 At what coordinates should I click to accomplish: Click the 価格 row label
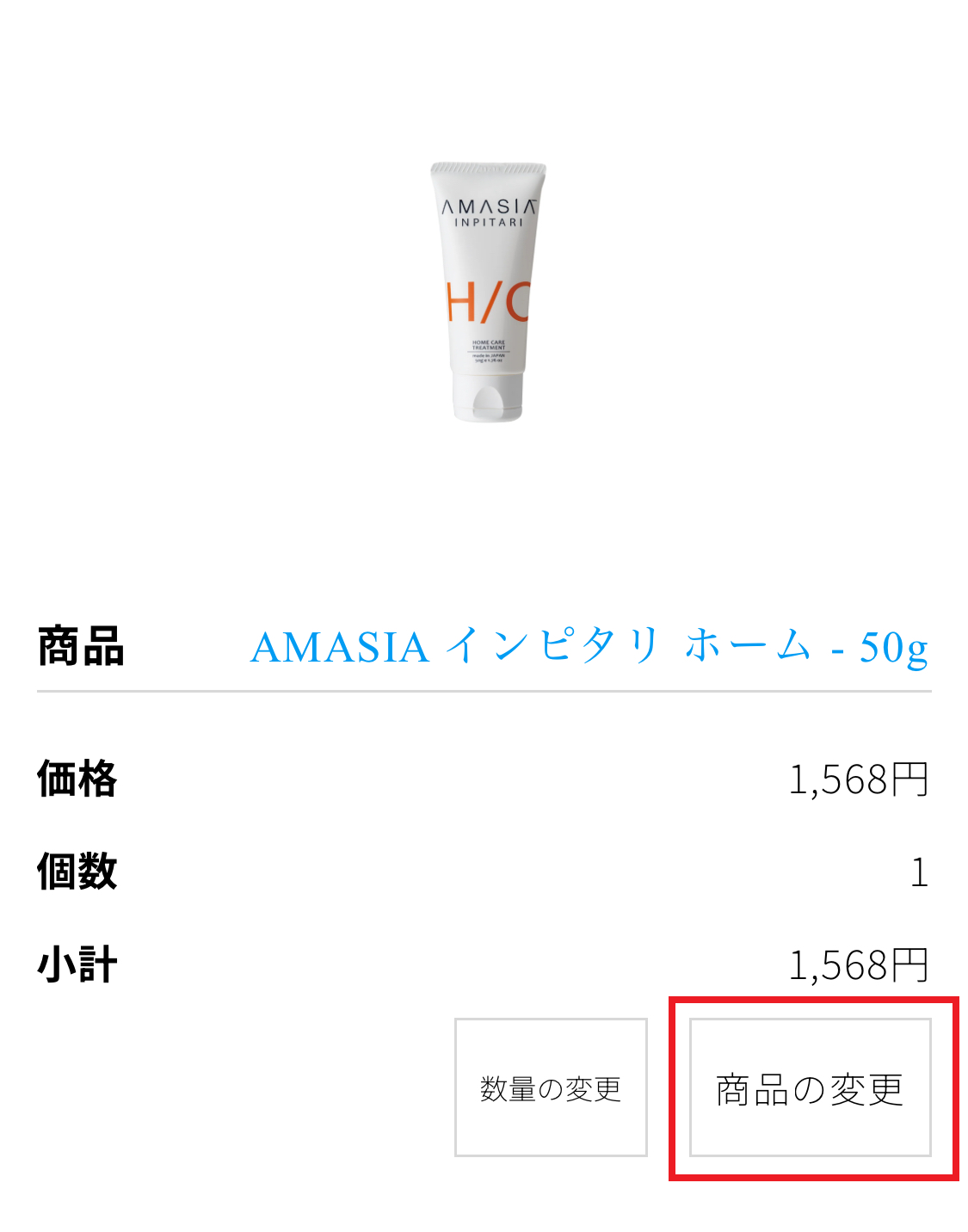coord(77,779)
